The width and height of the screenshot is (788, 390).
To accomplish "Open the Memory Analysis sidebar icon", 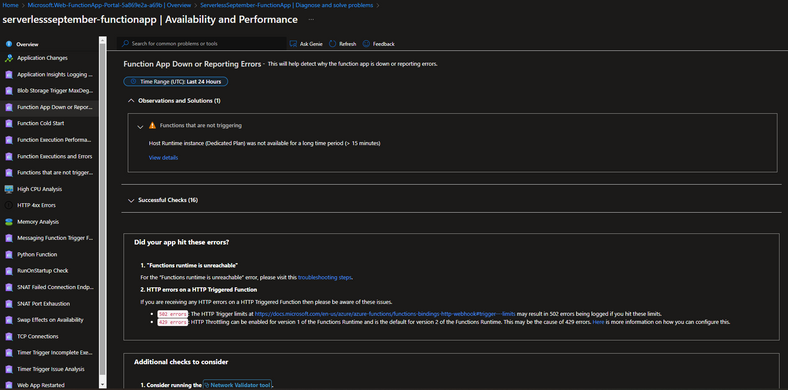I will coord(9,222).
